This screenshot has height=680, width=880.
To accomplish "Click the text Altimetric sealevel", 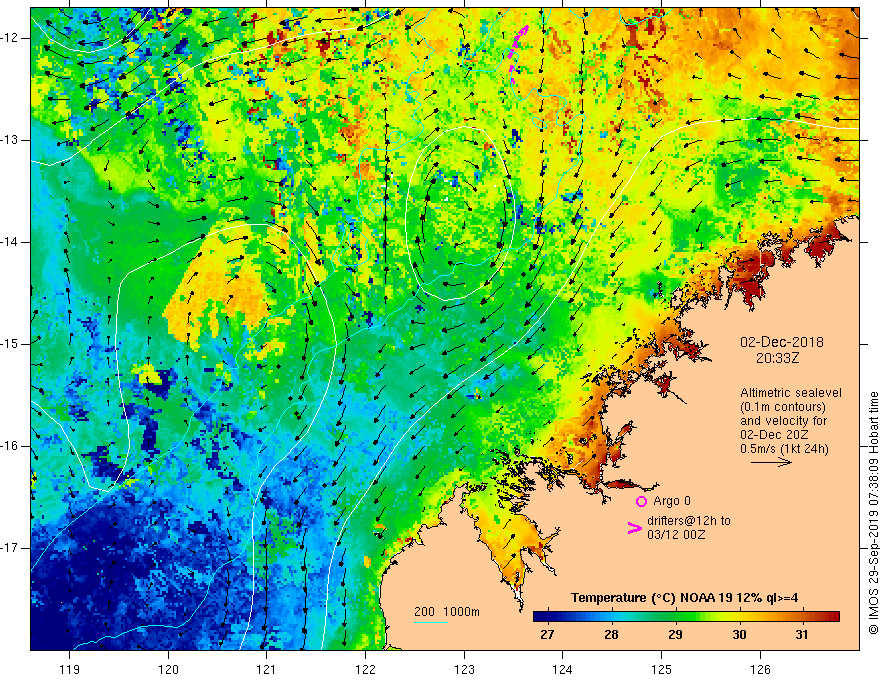I will 791,393.
